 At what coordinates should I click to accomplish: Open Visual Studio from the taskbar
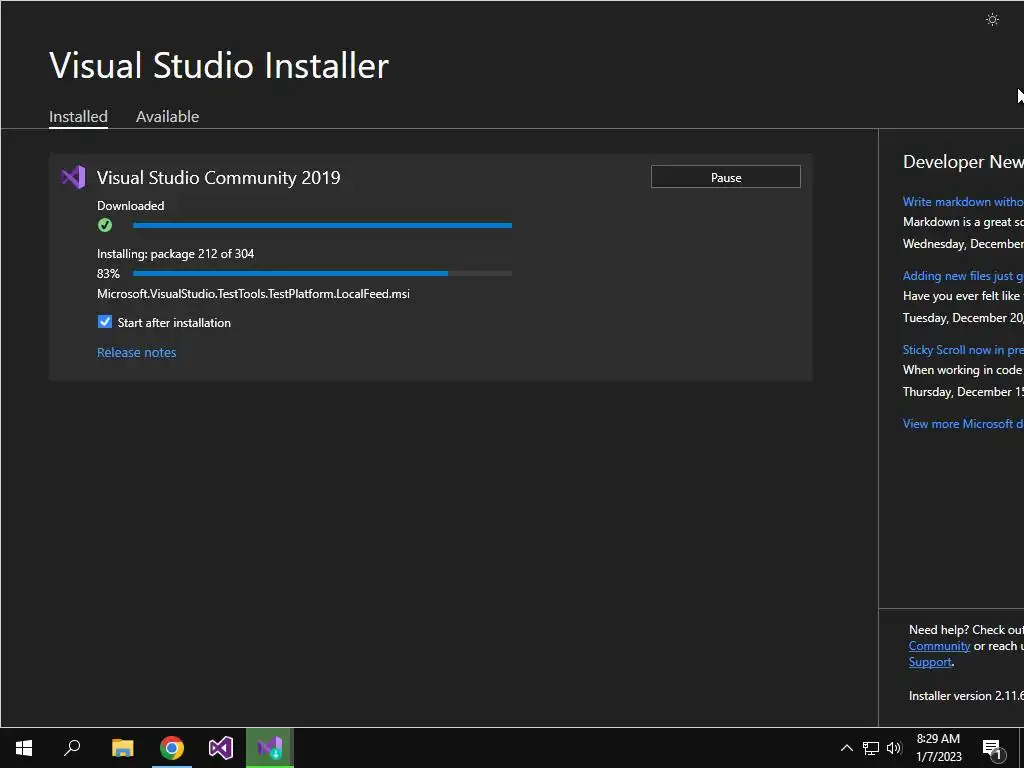click(x=221, y=748)
